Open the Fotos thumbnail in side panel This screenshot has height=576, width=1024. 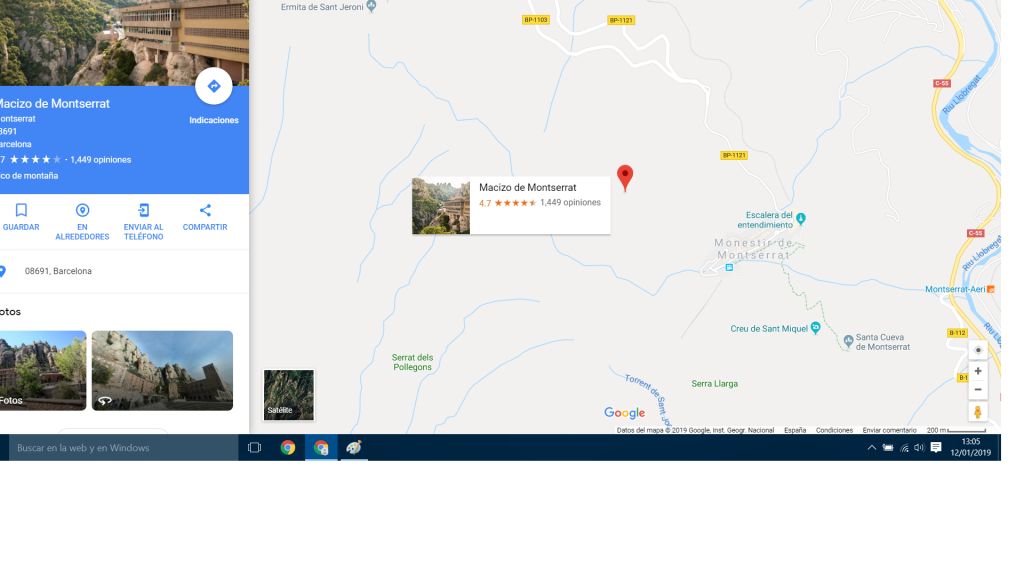[42, 370]
